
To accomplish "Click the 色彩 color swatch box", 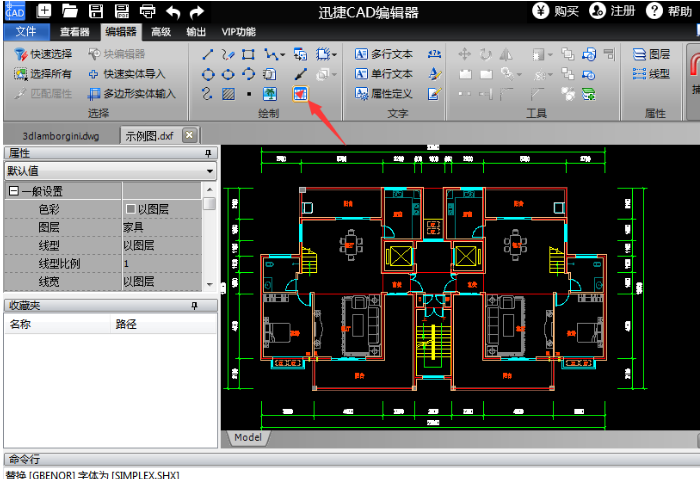I will click(130, 209).
